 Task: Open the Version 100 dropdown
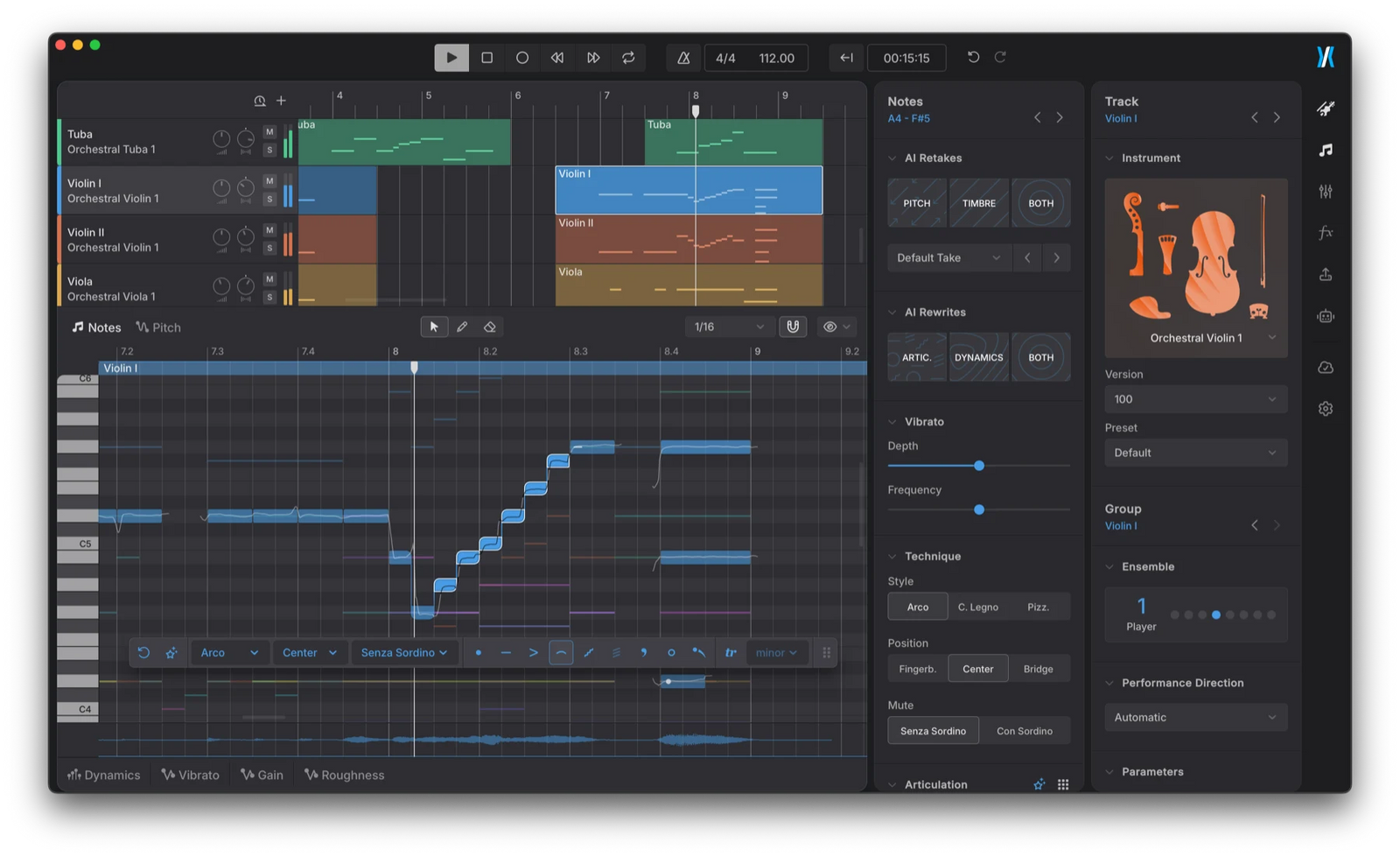(1195, 399)
